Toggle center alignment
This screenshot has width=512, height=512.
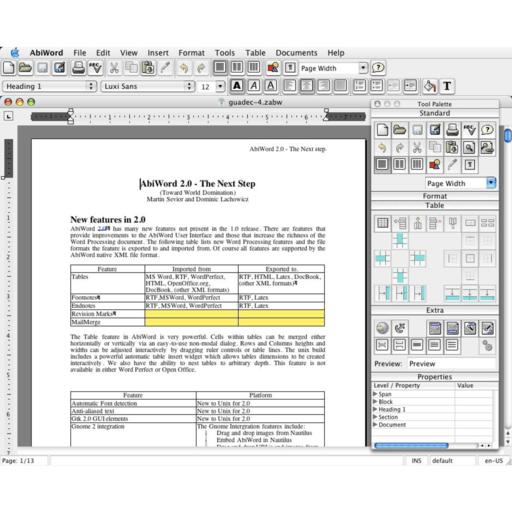[307, 86]
